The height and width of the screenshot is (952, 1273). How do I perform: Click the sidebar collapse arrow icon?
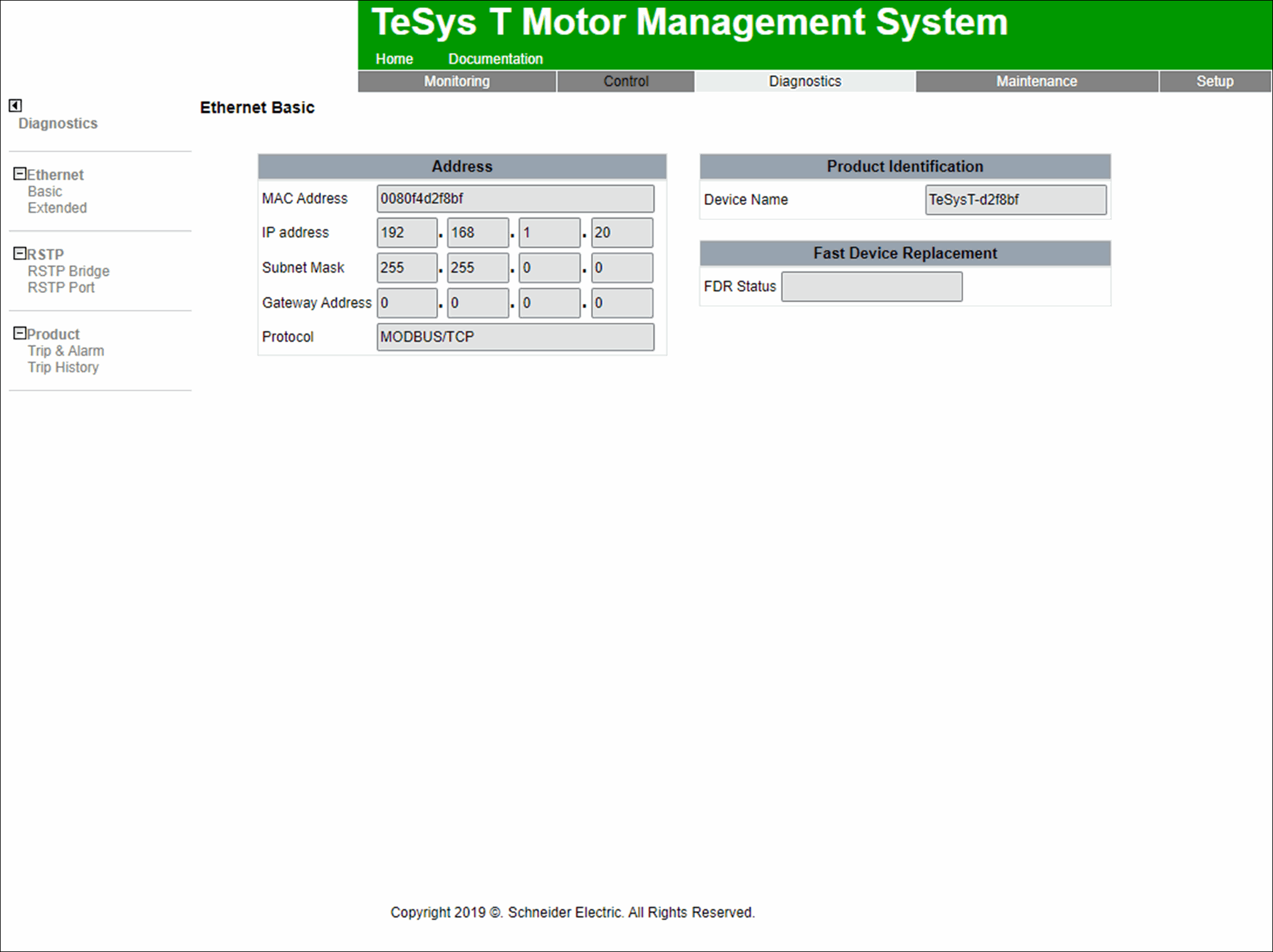pyautogui.click(x=15, y=106)
